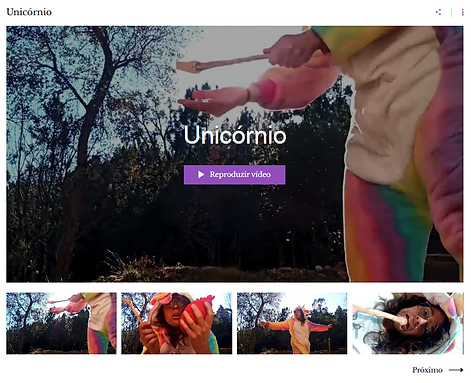Click the share icon at top right

coord(438,12)
